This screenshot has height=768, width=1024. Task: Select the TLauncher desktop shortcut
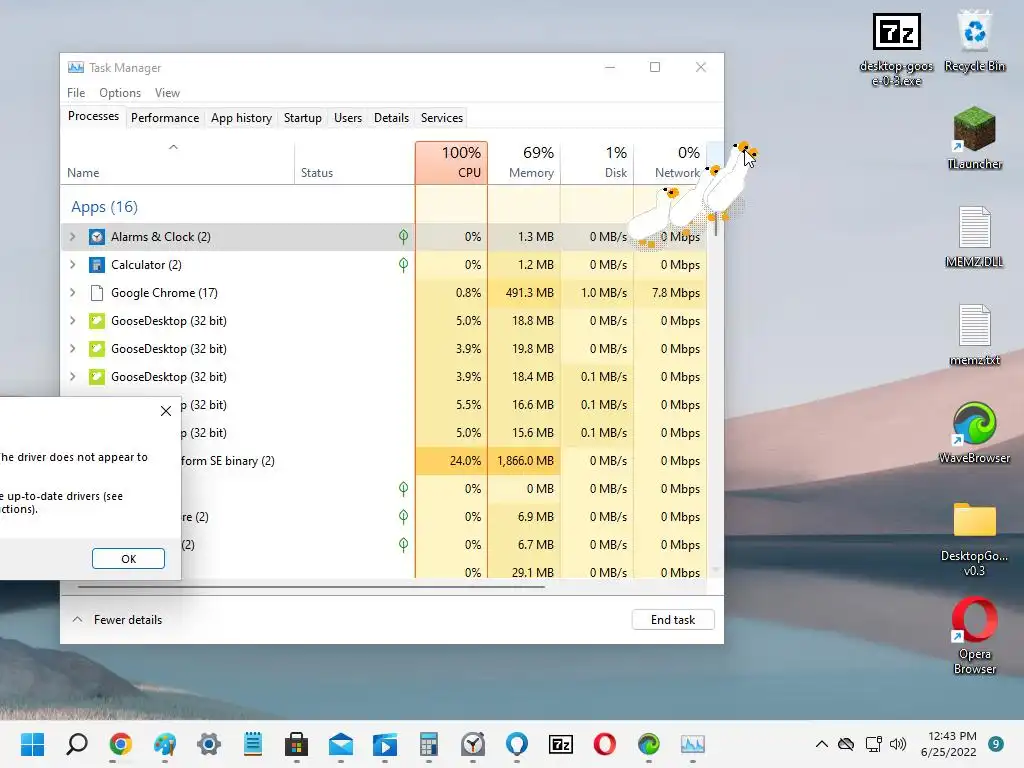[x=974, y=138]
